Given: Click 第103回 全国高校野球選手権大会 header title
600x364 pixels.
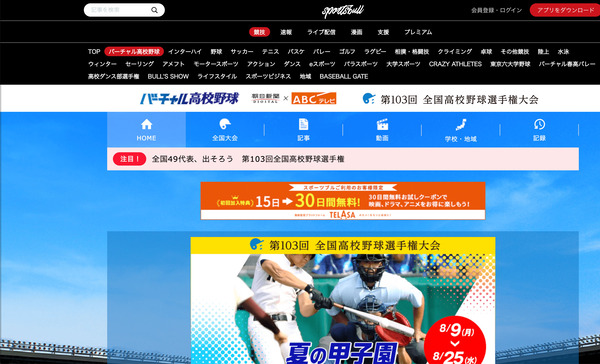Looking at the screenshot, I should click(450, 99).
